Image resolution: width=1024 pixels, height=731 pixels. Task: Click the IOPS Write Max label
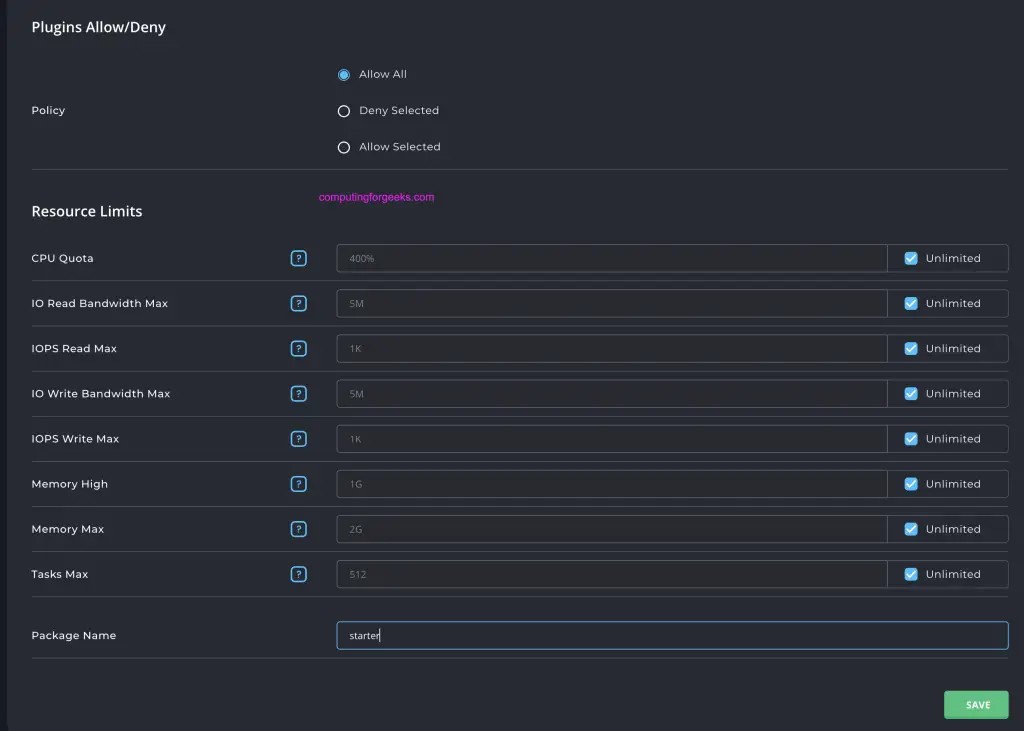pyautogui.click(x=75, y=438)
